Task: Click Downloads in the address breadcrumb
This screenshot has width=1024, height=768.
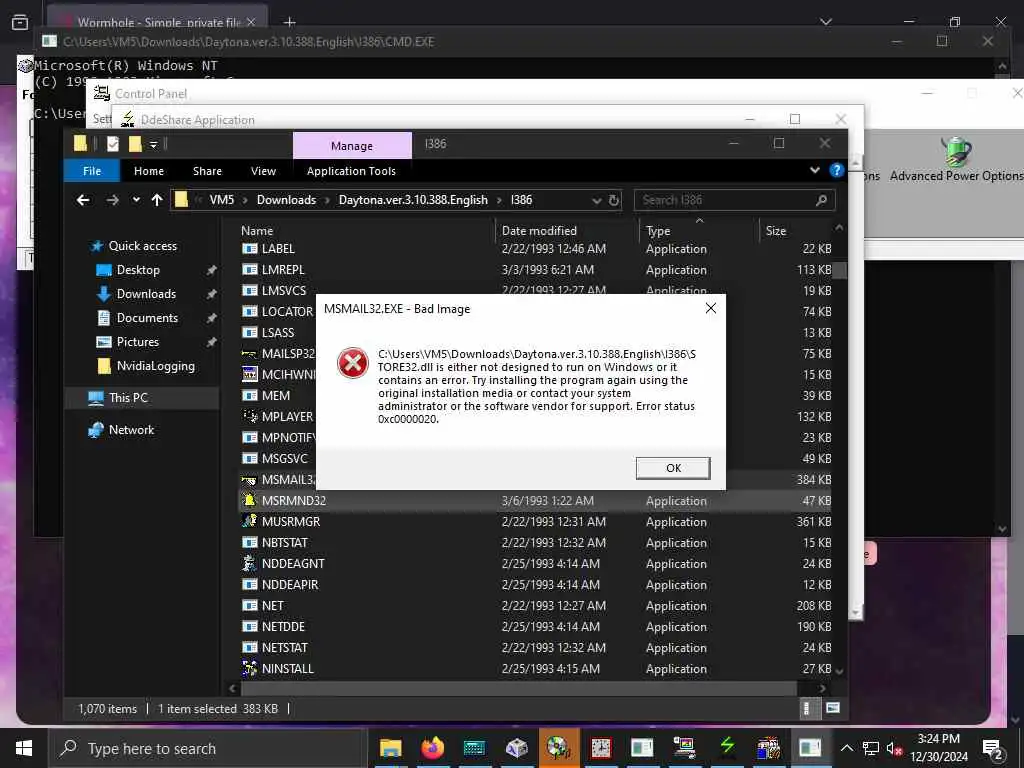Action: (286, 200)
